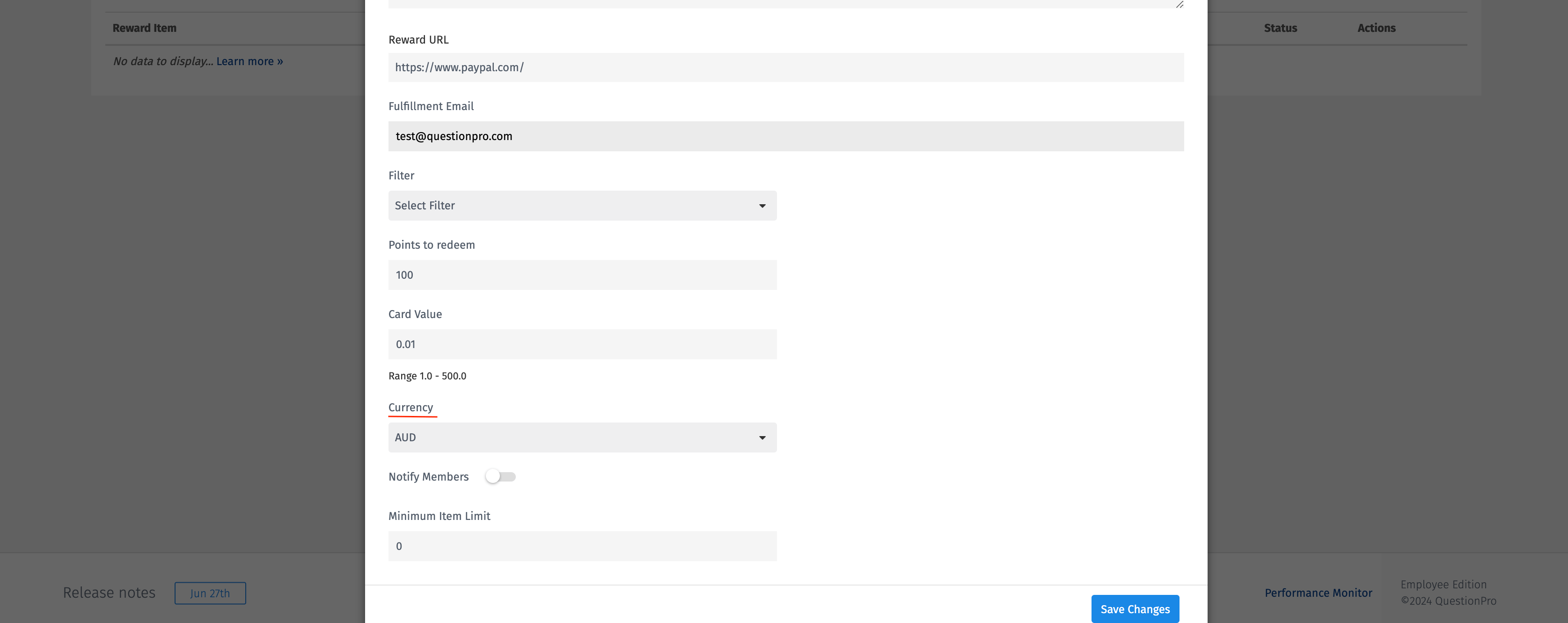Click the Release notes heading
The height and width of the screenshot is (623, 1568).
pyautogui.click(x=109, y=592)
